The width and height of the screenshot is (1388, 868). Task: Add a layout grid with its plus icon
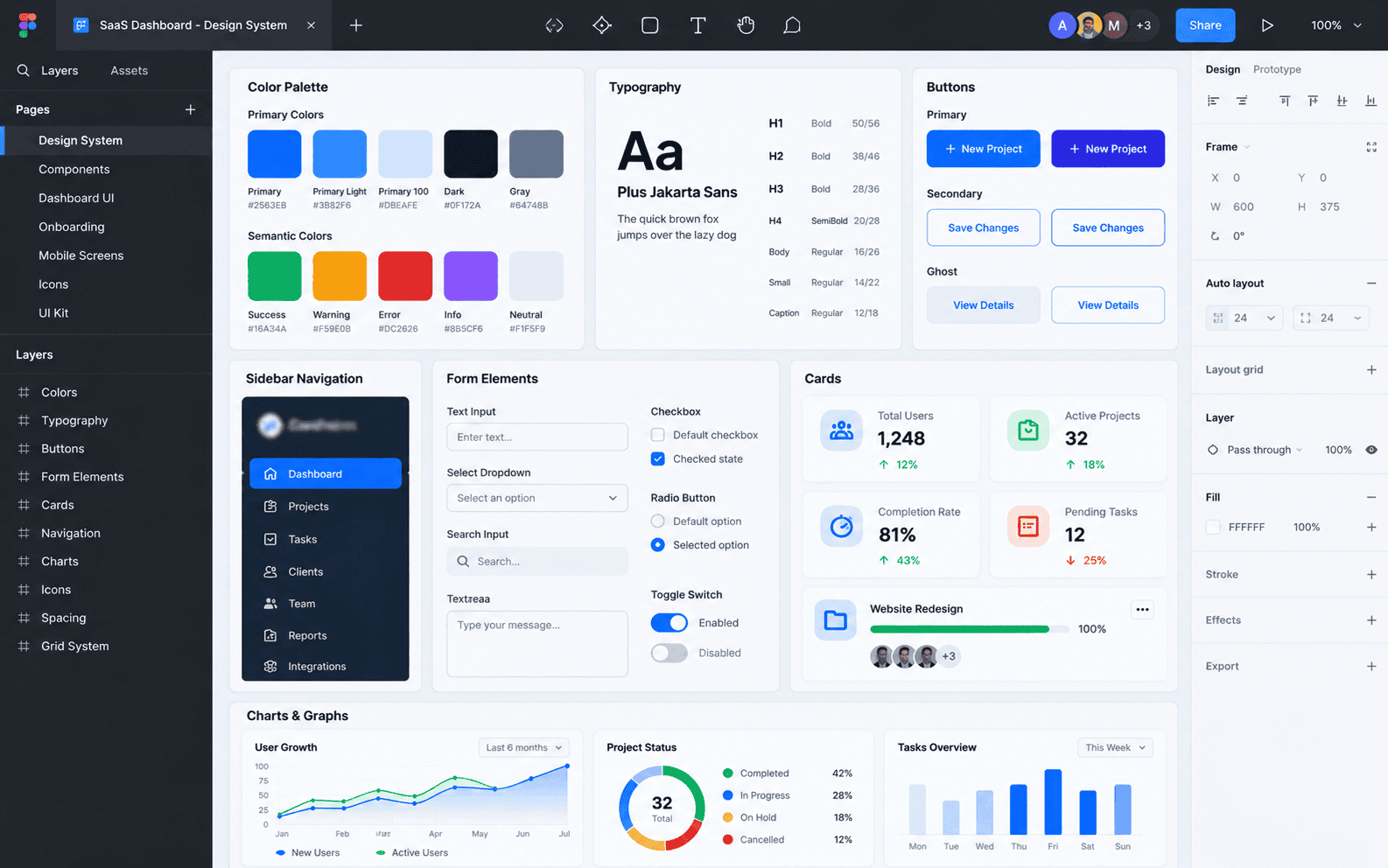pyautogui.click(x=1371, y=370)
